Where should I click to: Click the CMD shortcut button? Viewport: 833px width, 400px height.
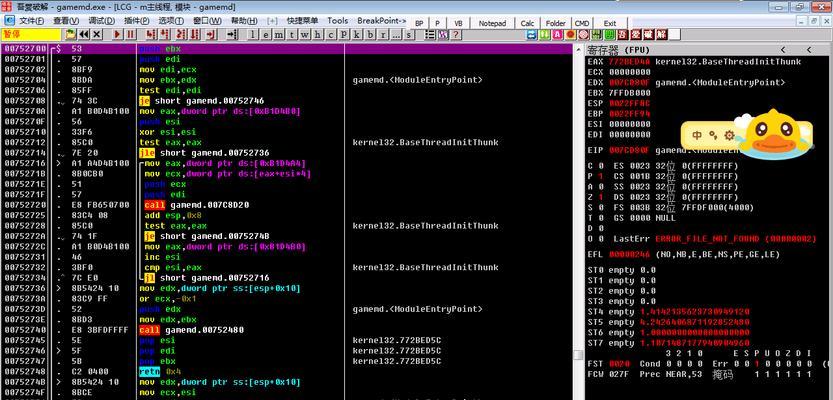pyautogui.click(x=582, y=23)
